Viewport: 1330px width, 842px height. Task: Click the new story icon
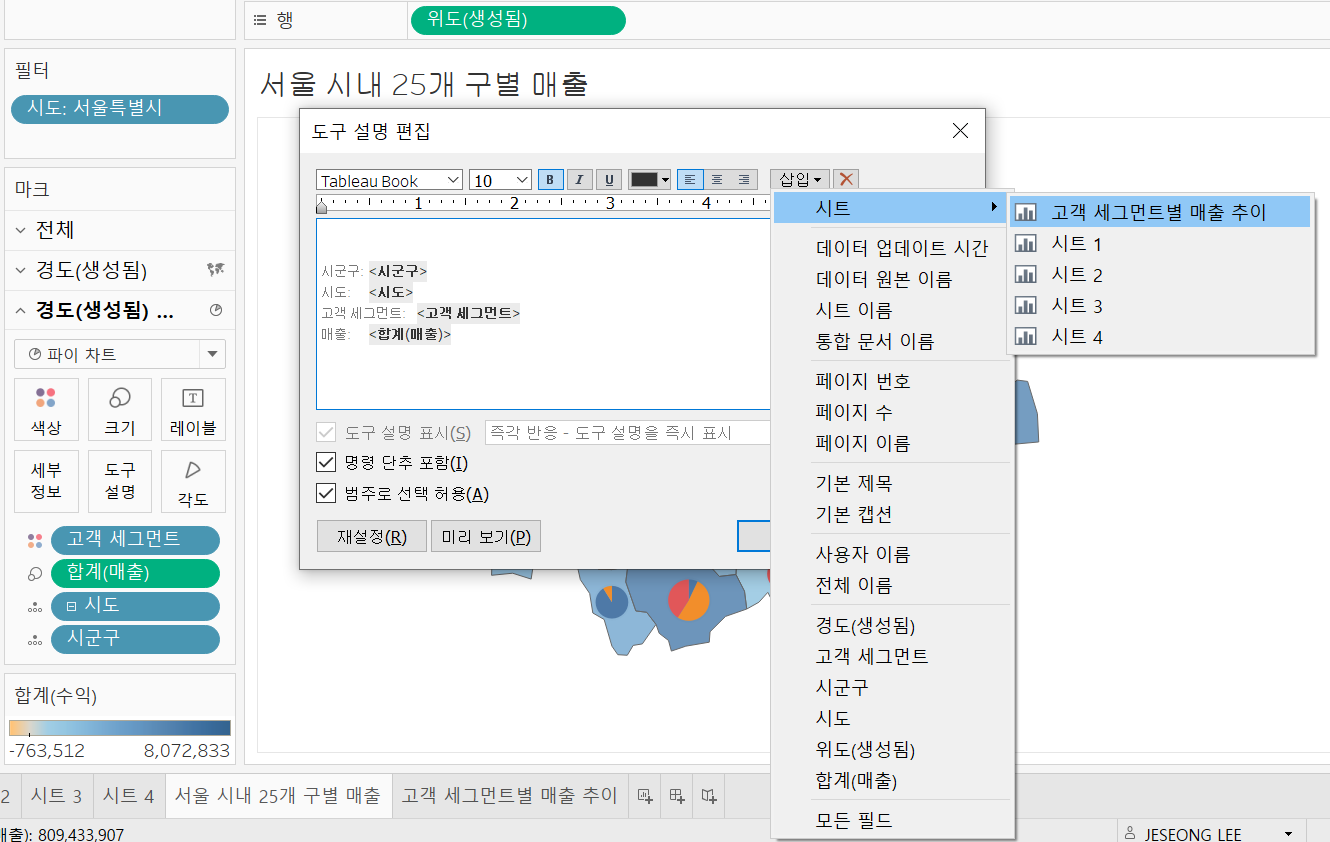(709, 796)
